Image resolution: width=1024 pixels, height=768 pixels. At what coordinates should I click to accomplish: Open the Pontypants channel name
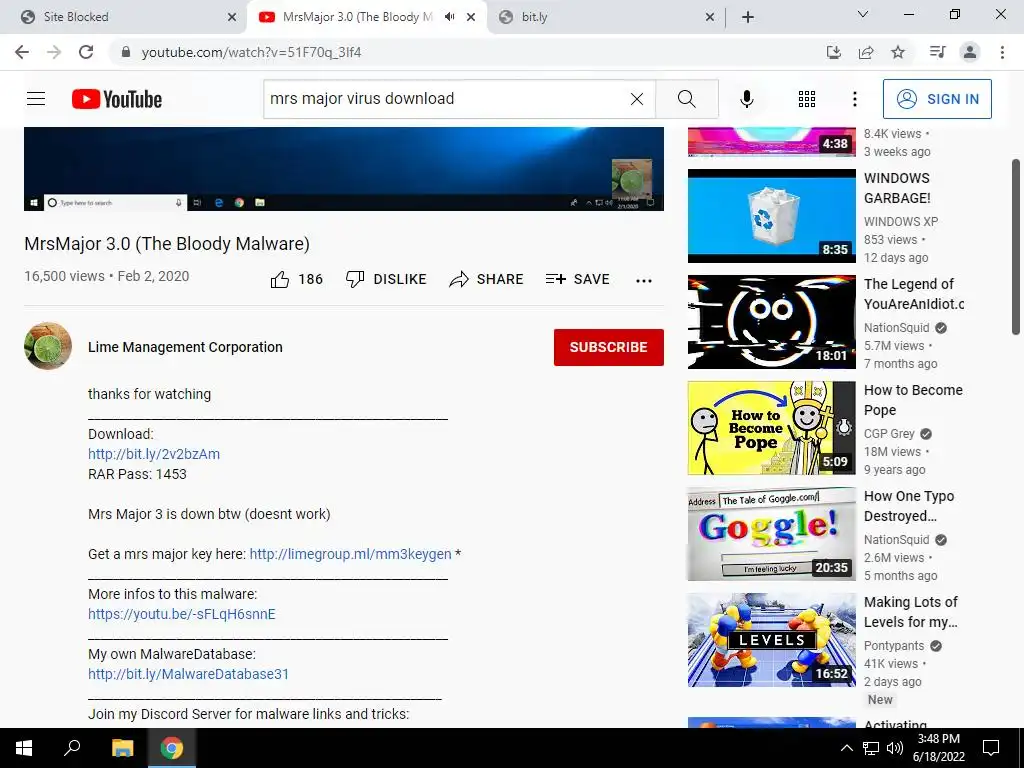pos(894,646)
